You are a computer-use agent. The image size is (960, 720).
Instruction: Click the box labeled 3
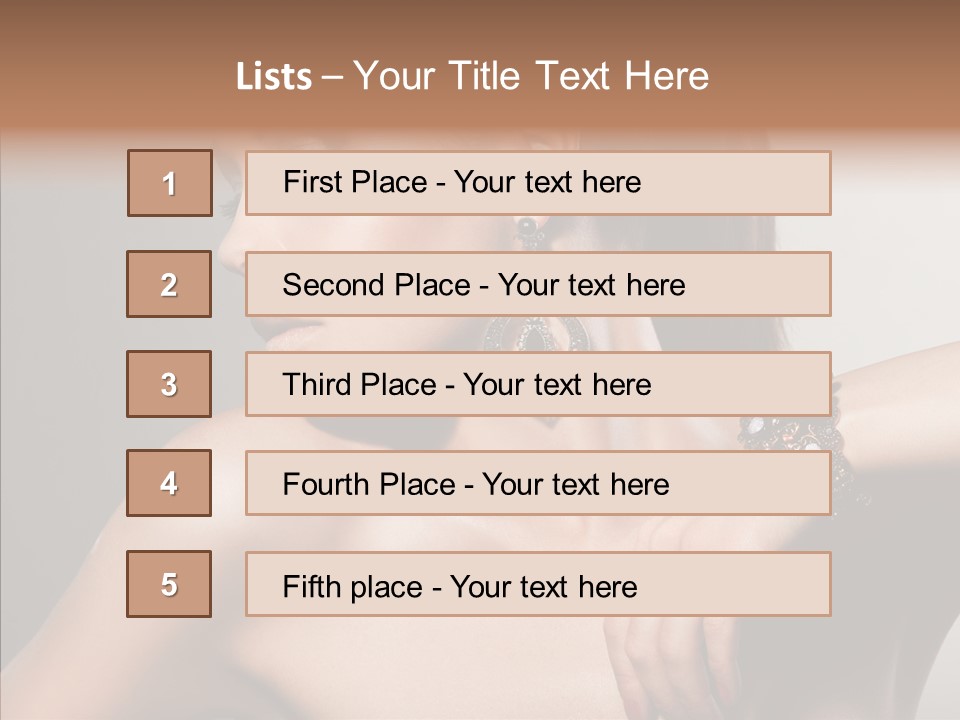click(x=169, y=384)
